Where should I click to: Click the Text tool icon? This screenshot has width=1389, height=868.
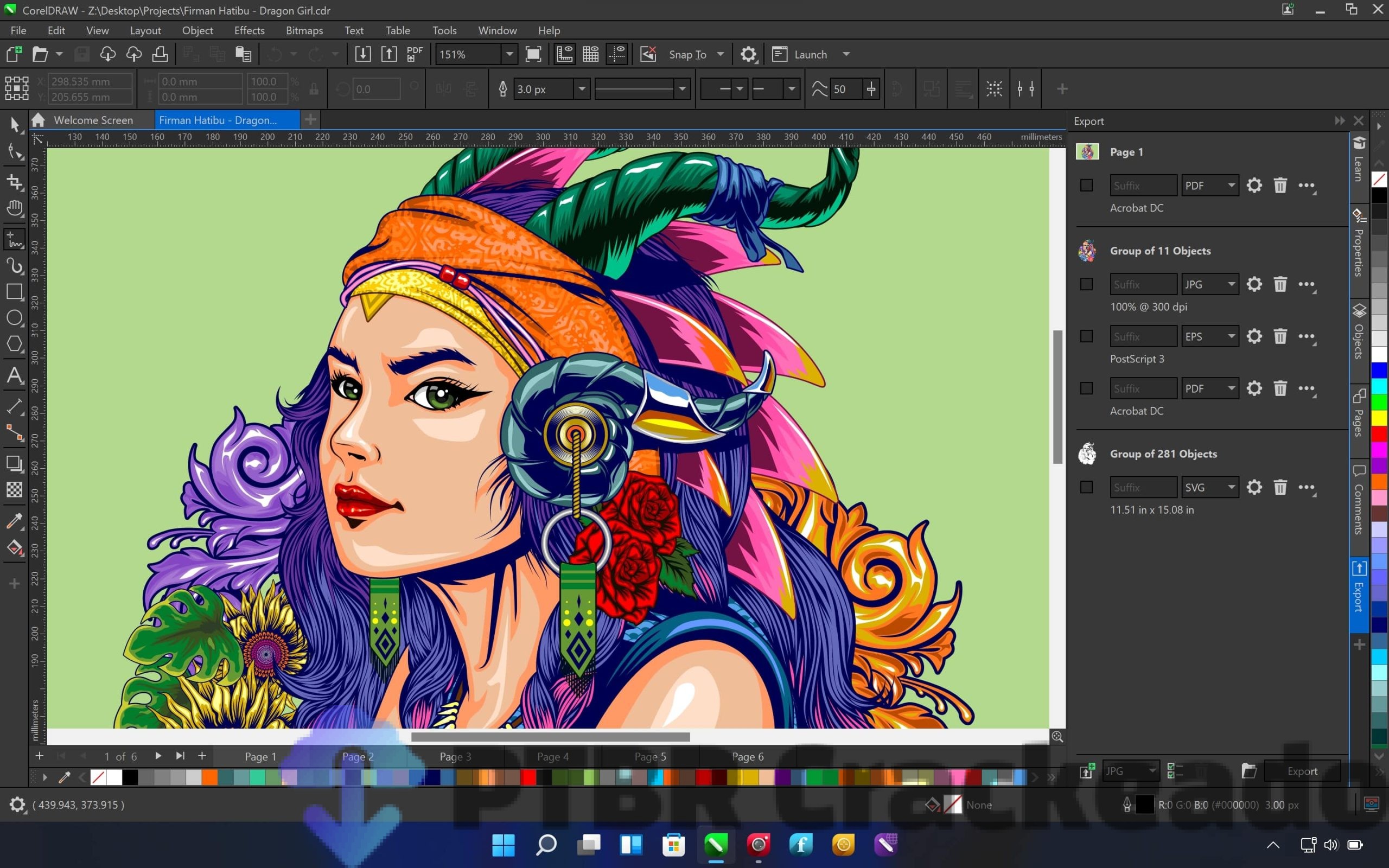click(15, 374)
